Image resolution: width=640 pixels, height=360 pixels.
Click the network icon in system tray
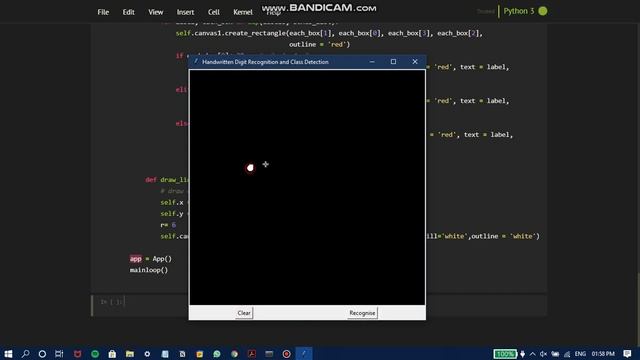[x=567, y=354]
